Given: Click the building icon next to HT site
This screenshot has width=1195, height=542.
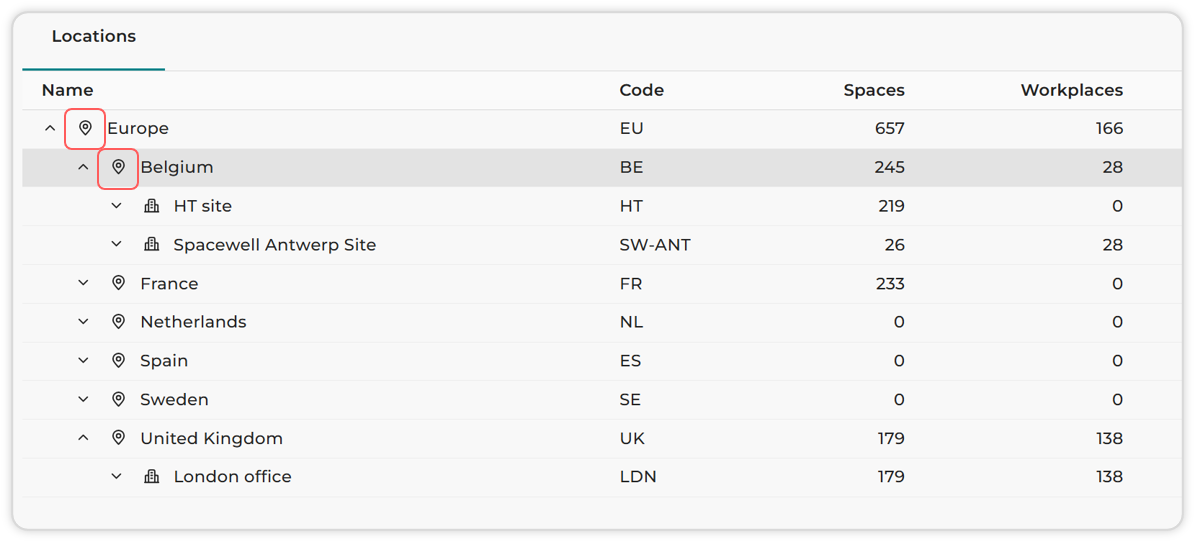Looking at the screenshot, I should [x=152, y=206].
